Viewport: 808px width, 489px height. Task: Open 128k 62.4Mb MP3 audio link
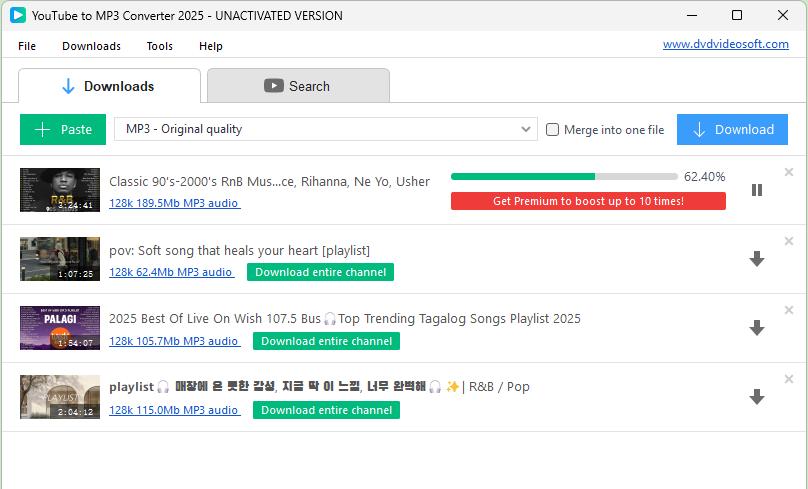pos(171,272)
